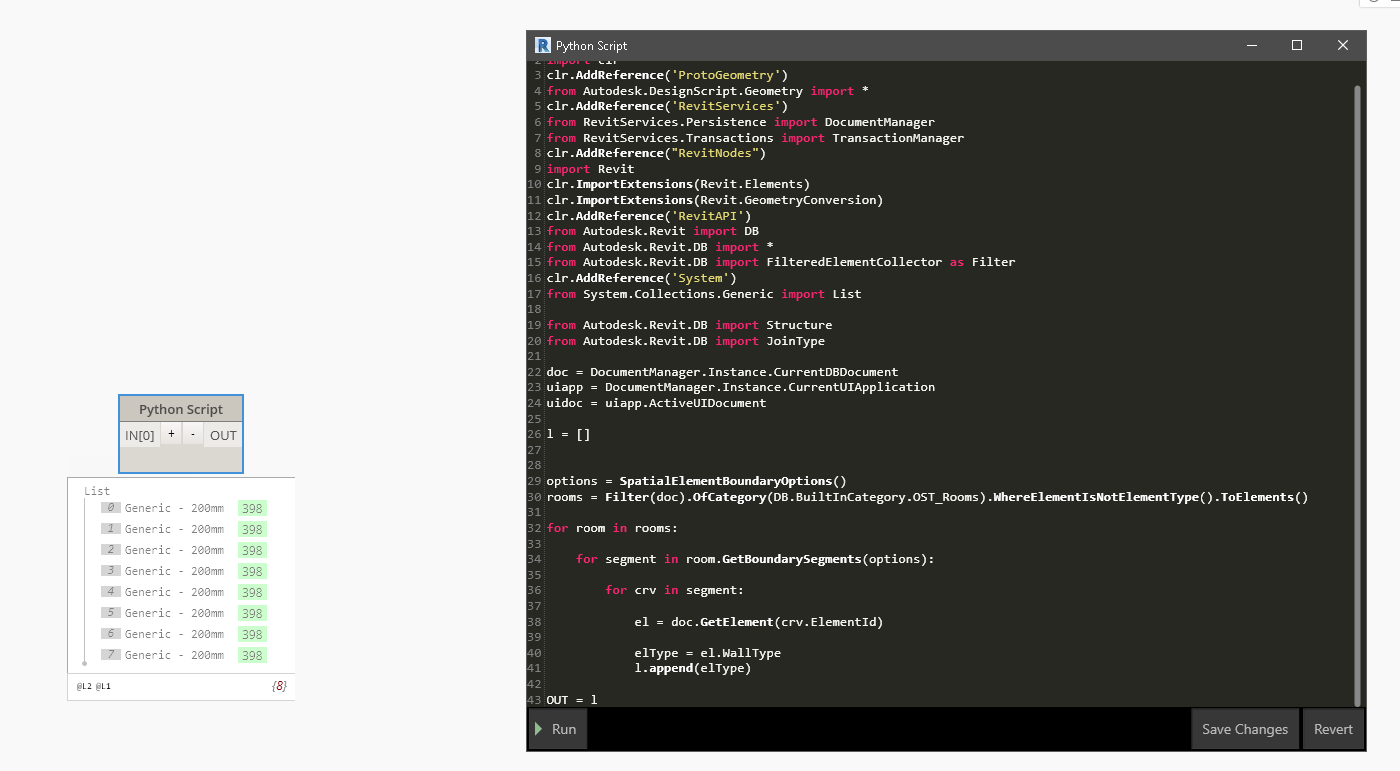Image resolution: width=1400 pixels, height=771 pixels.
Task: Click 'doc = DocumentManager' on line 22
Action: (722, 372)
